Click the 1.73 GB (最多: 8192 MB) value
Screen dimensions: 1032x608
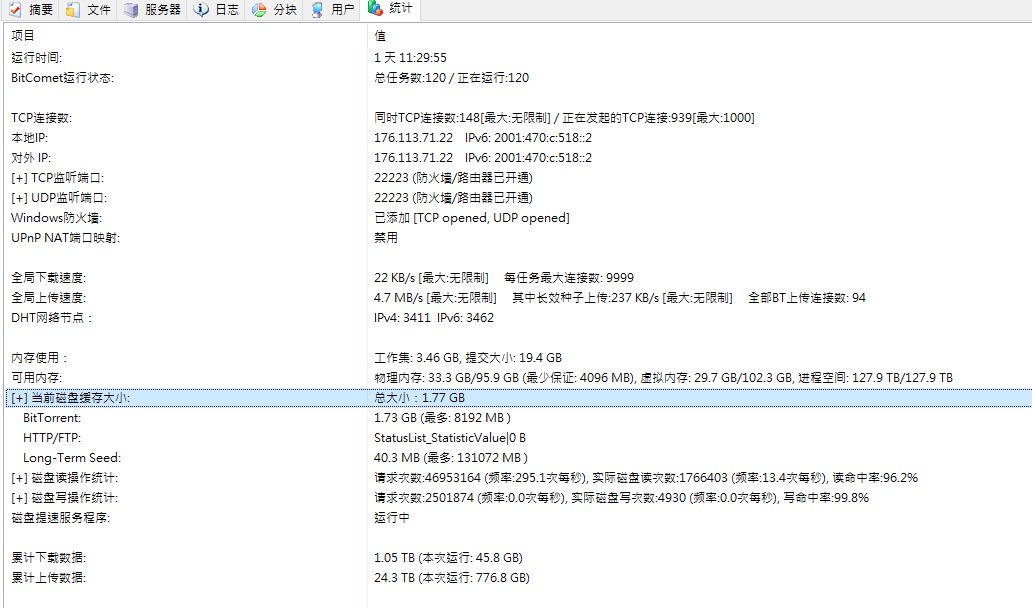(442, 418)
